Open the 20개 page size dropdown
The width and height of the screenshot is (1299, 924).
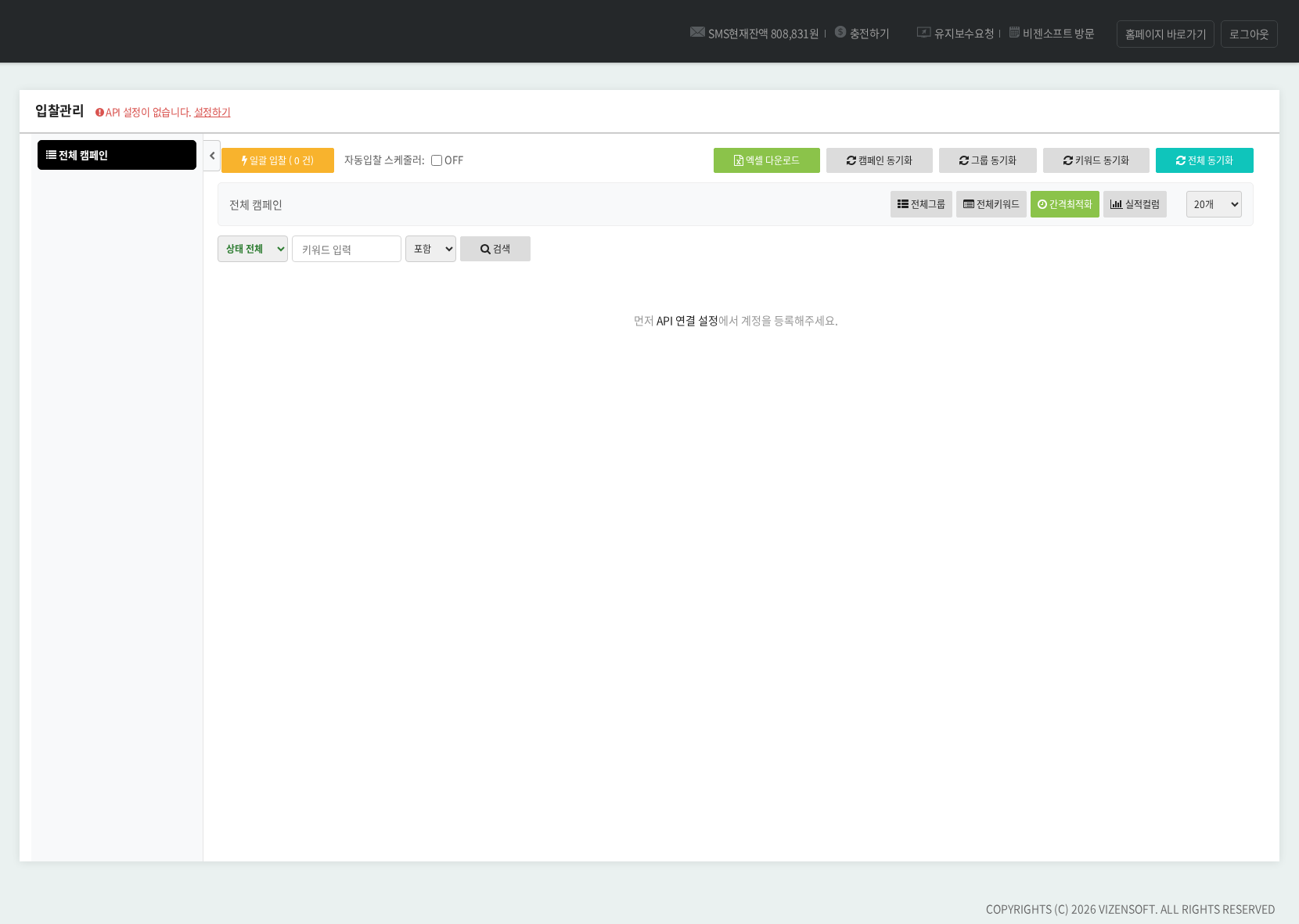point(1213,204)
